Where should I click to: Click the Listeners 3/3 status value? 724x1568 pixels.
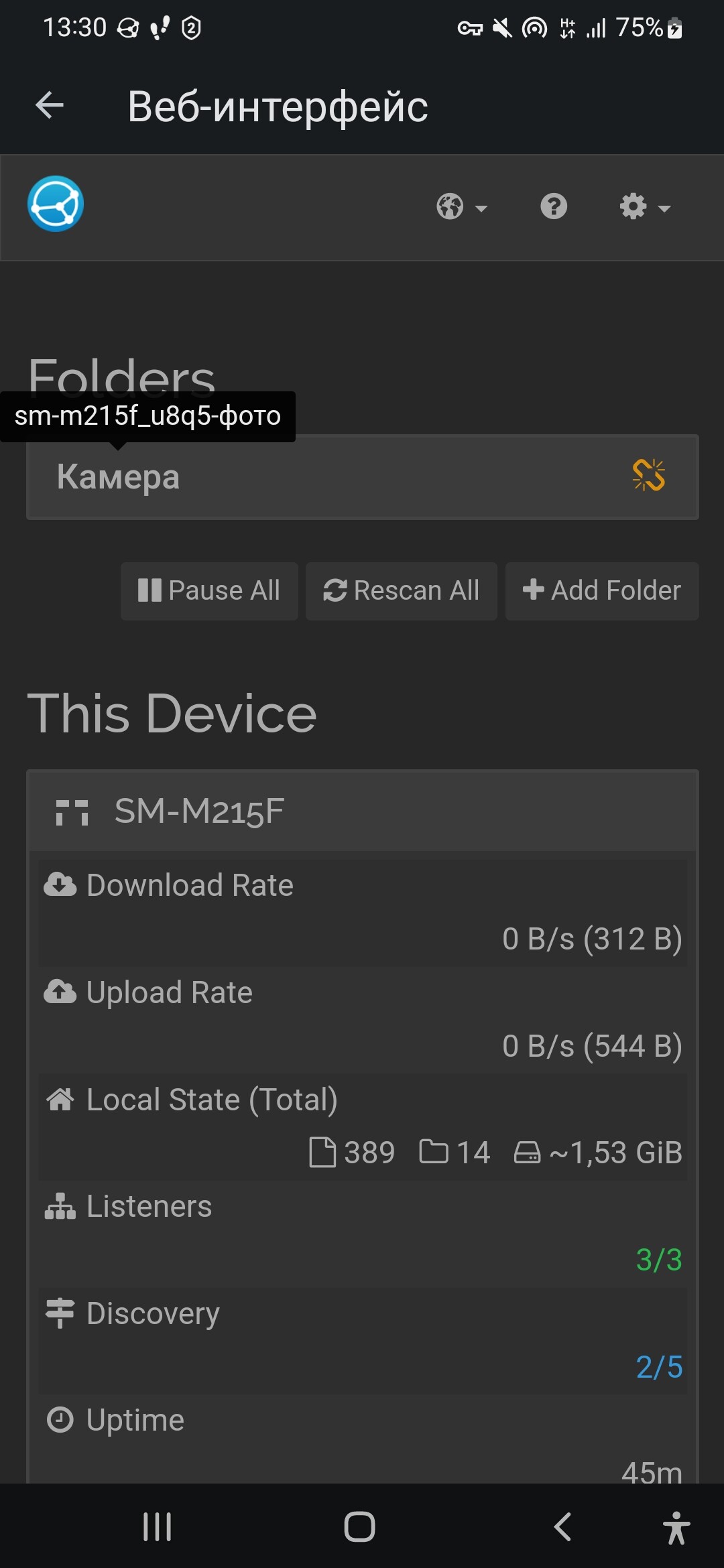point(658,1260)
